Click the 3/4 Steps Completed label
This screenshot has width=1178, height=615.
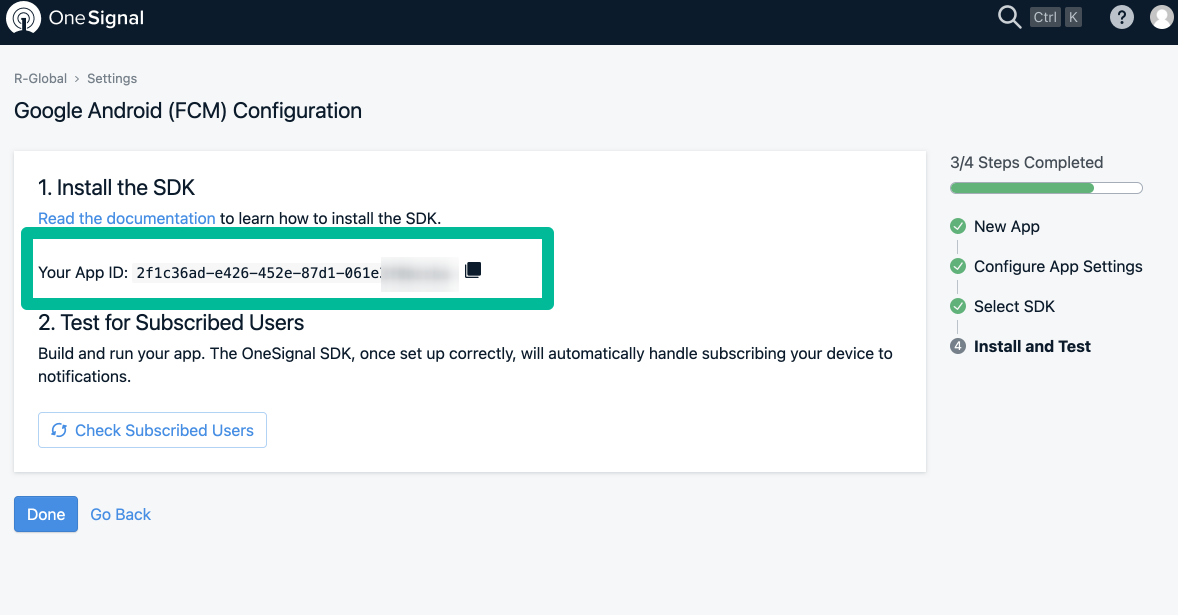tap(1026, 162)
